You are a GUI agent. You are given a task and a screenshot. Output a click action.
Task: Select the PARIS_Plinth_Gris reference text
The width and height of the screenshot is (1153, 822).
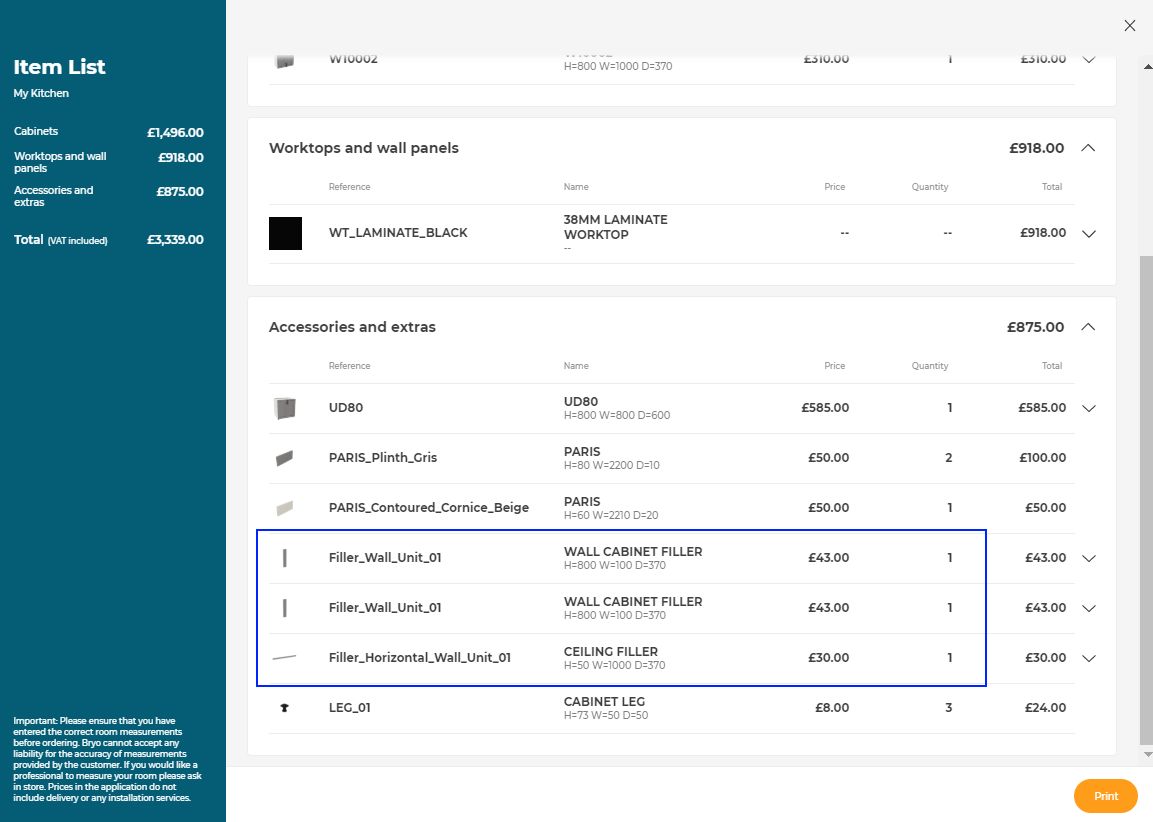pyautogui.click(x=383, y=458)
